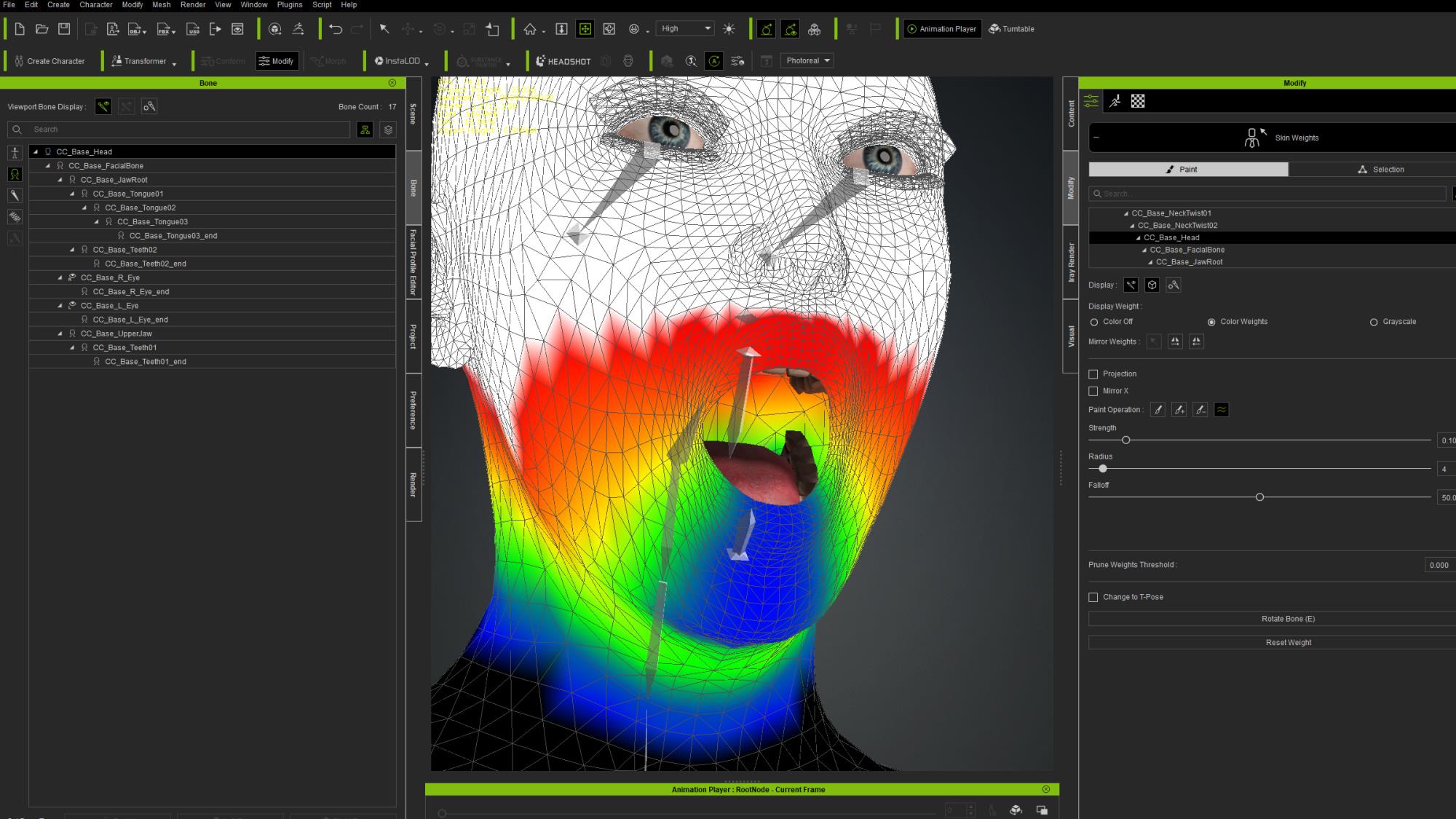Collapse CC_Base_R_Eye tree node
Screen dimensions: 1456x819
pyautogui.click(x=60, y=277)
